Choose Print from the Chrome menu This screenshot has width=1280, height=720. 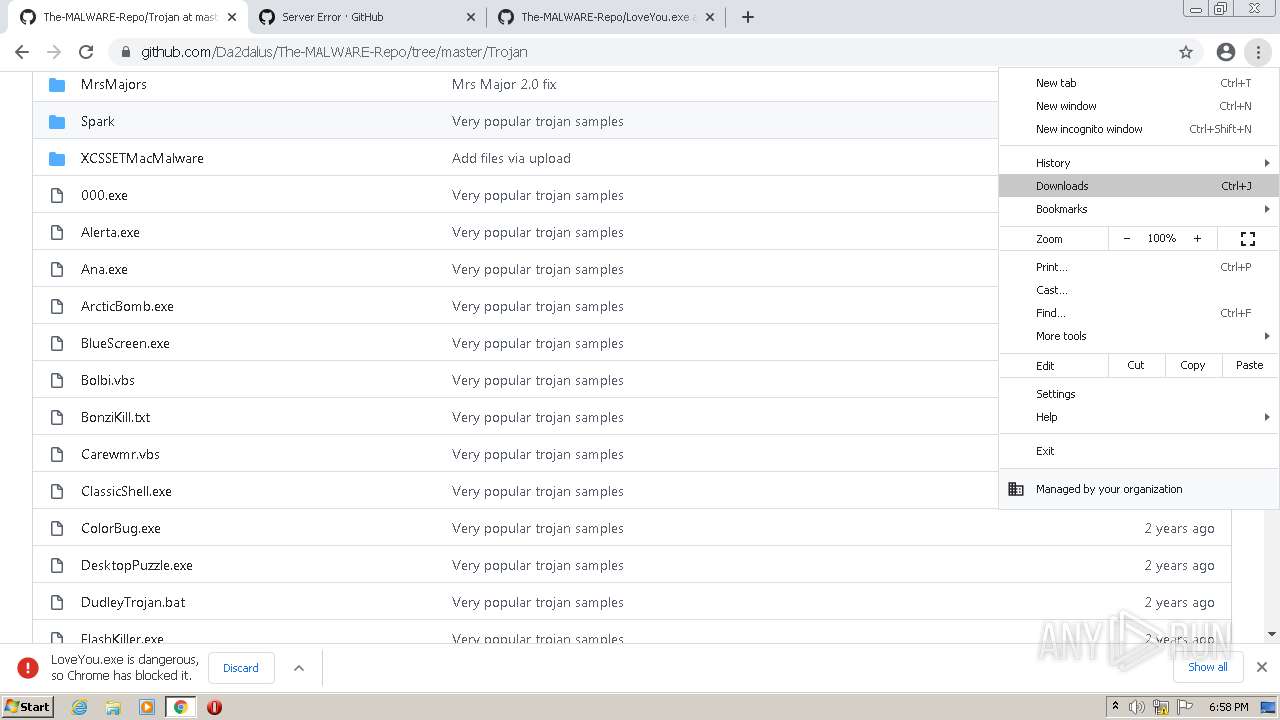coord(1139,267)
